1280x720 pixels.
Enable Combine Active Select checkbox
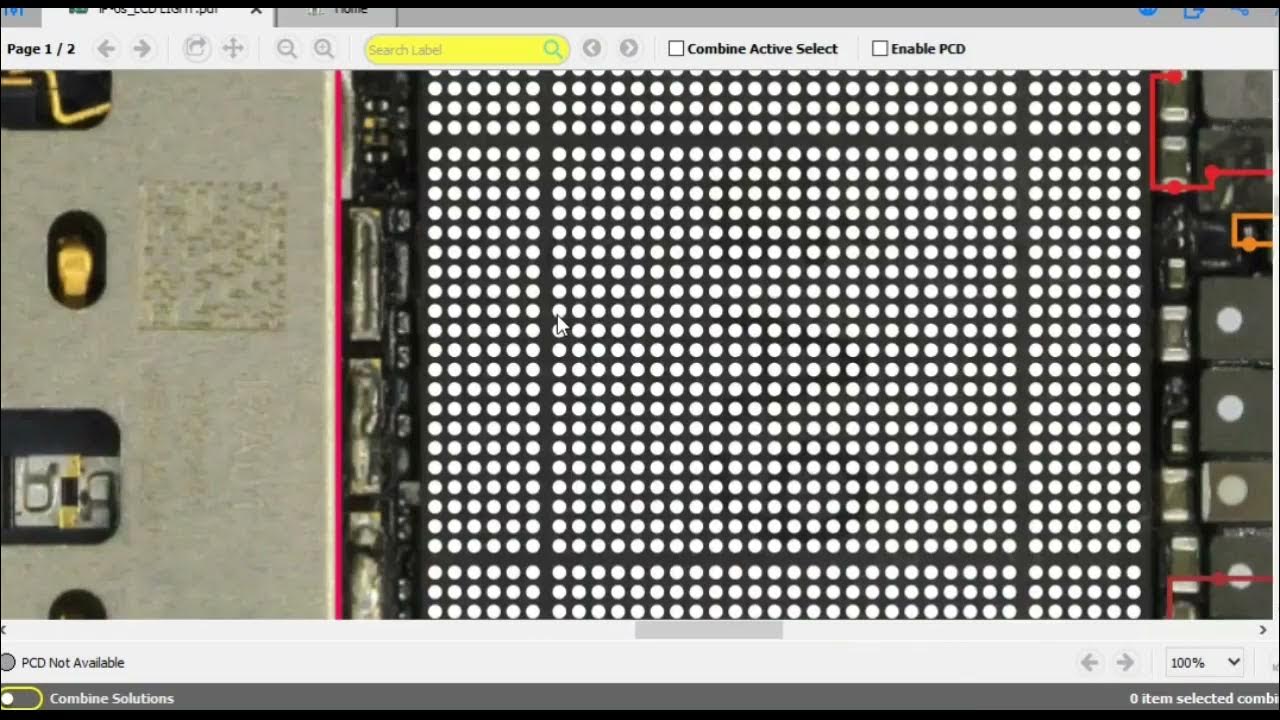click(x=676, y=48)
